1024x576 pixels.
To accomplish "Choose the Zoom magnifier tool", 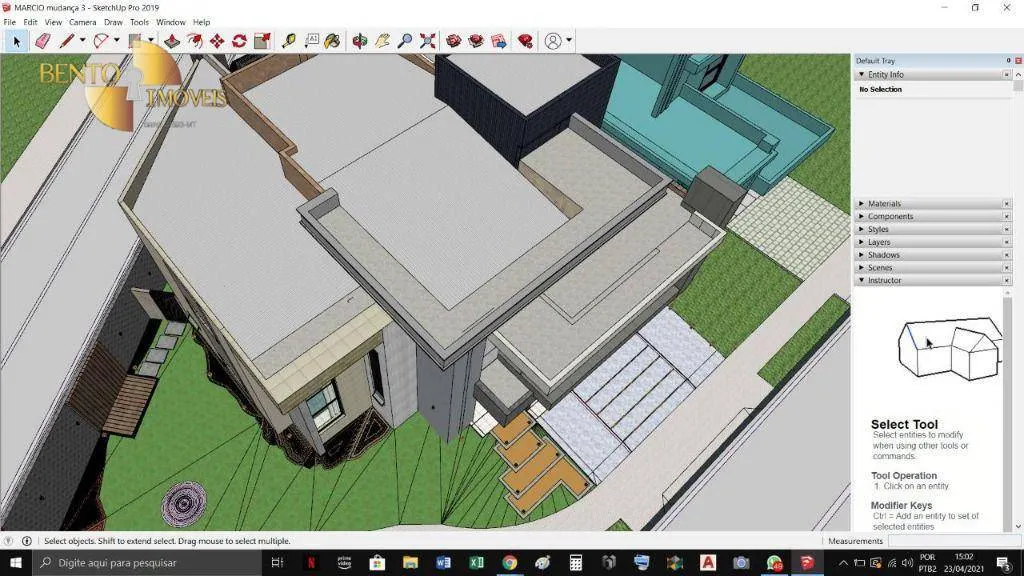I will point(405,41).
